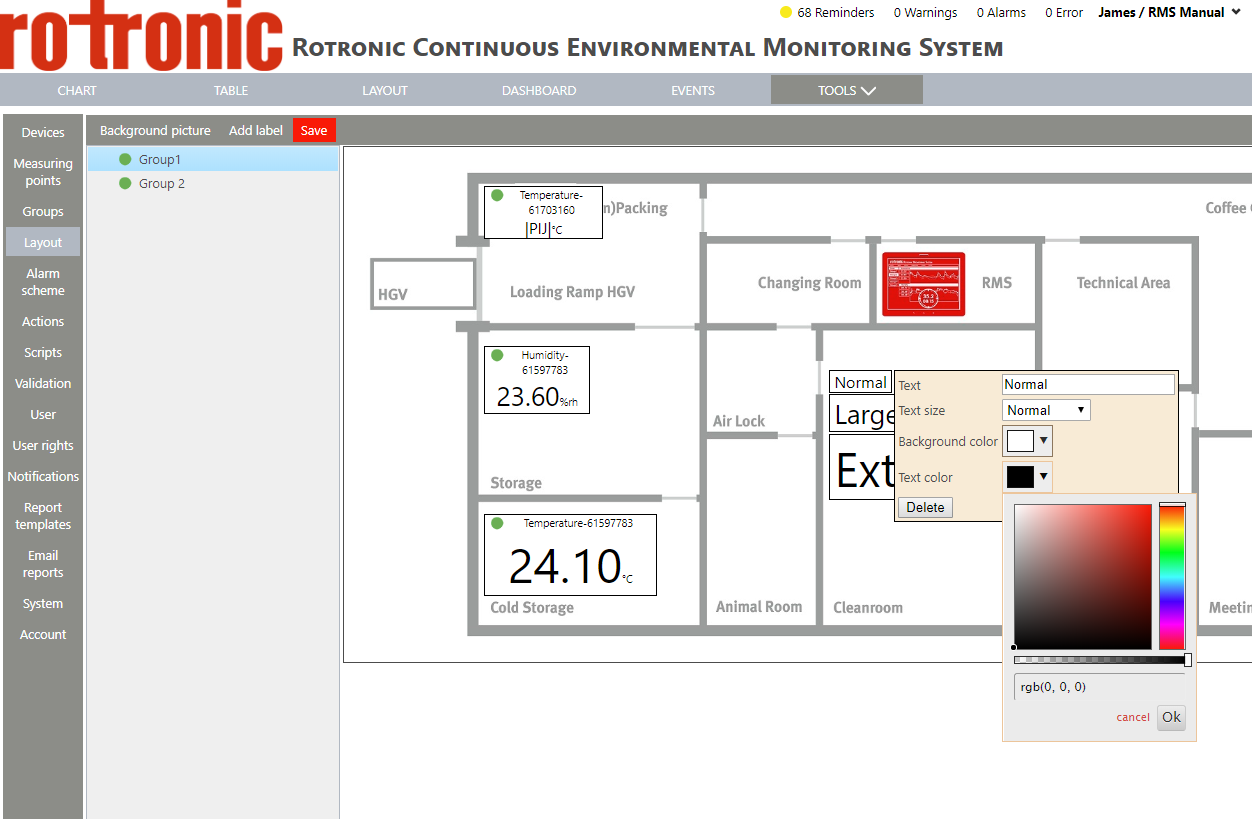This screenshot has width=1252, height=819.
Task: Select the Normal label on floor plan
Action: [860, 382]
